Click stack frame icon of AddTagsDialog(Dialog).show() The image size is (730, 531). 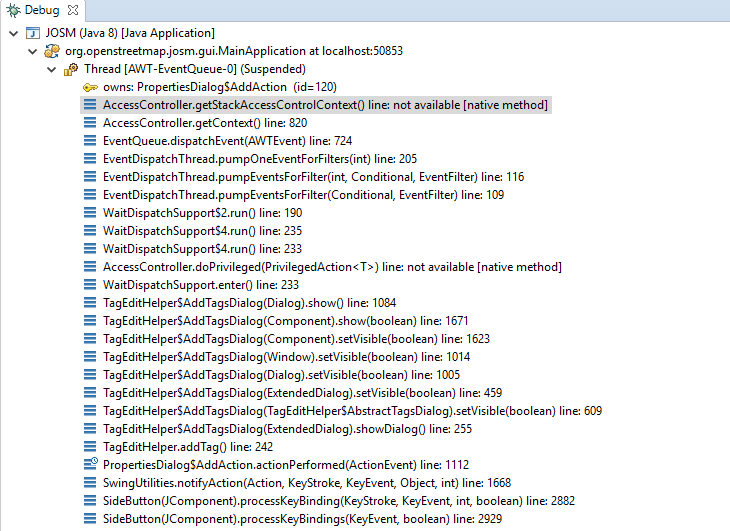90,303
